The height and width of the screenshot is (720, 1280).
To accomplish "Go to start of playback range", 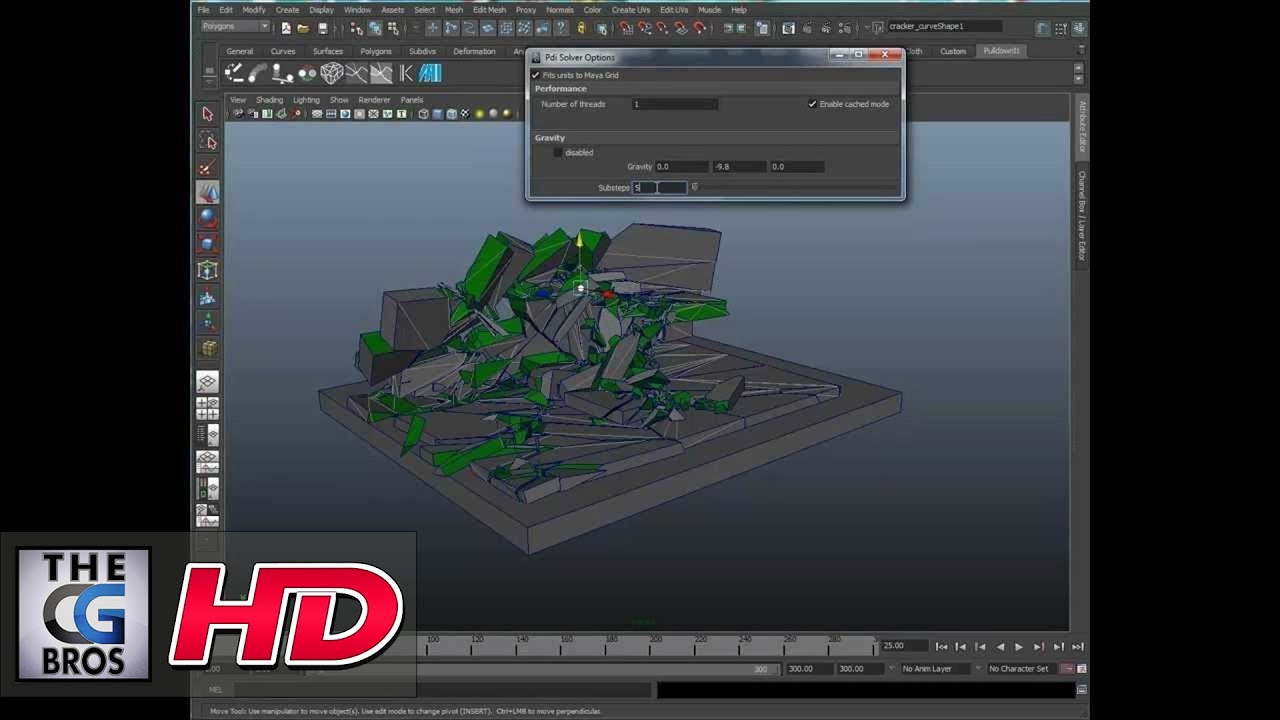I will (941, 647).
